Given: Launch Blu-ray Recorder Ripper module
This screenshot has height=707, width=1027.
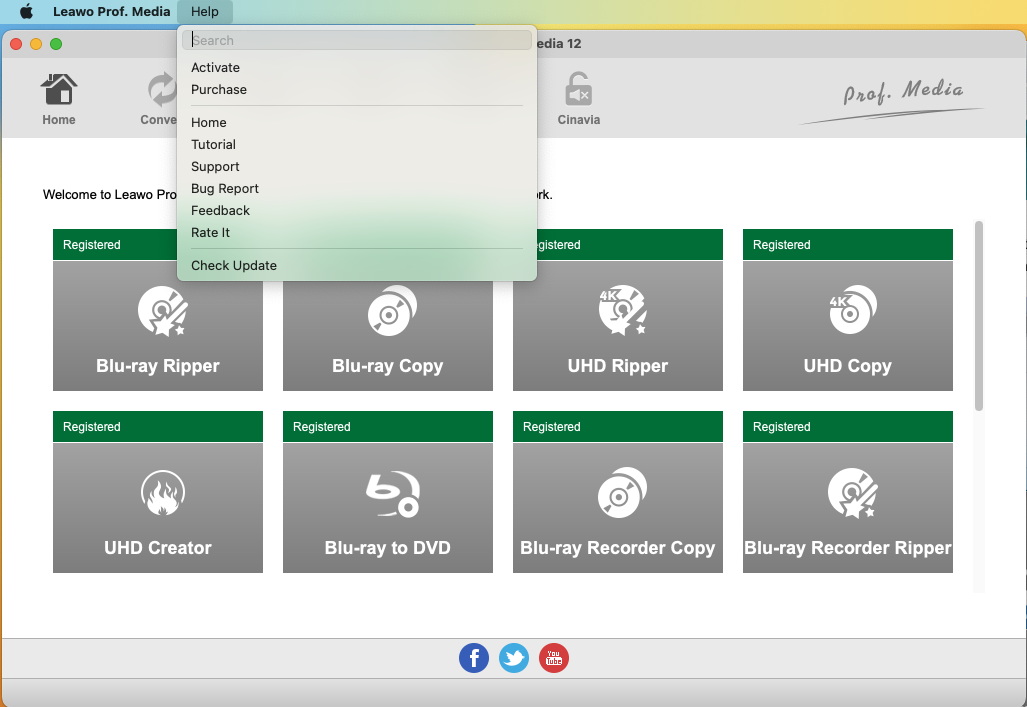Looking at the screenshot, I should [847, 507].
